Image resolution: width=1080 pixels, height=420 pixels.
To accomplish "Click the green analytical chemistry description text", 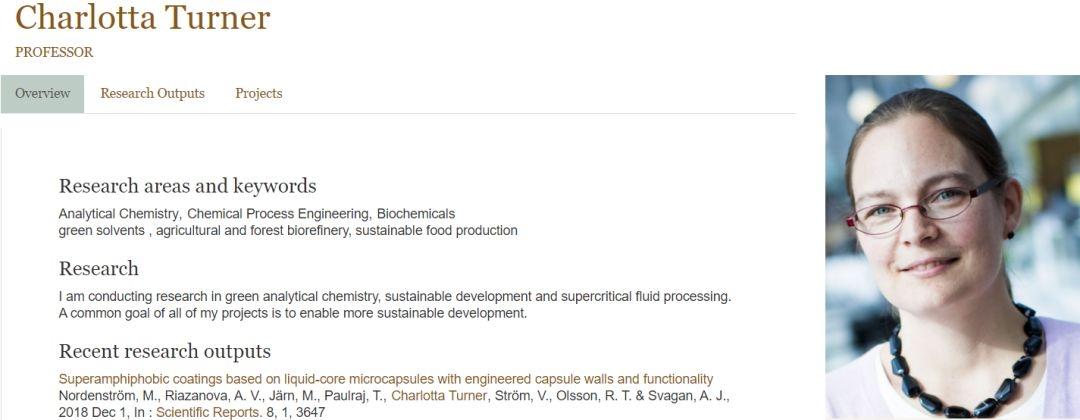I will [x=394, y=297].
